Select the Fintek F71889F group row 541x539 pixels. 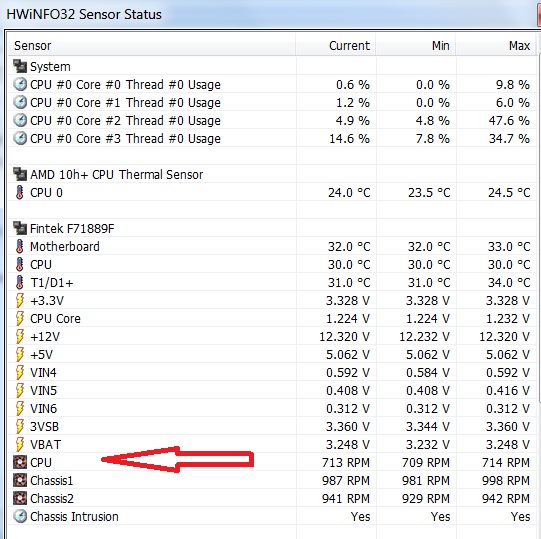coord(272,228)
